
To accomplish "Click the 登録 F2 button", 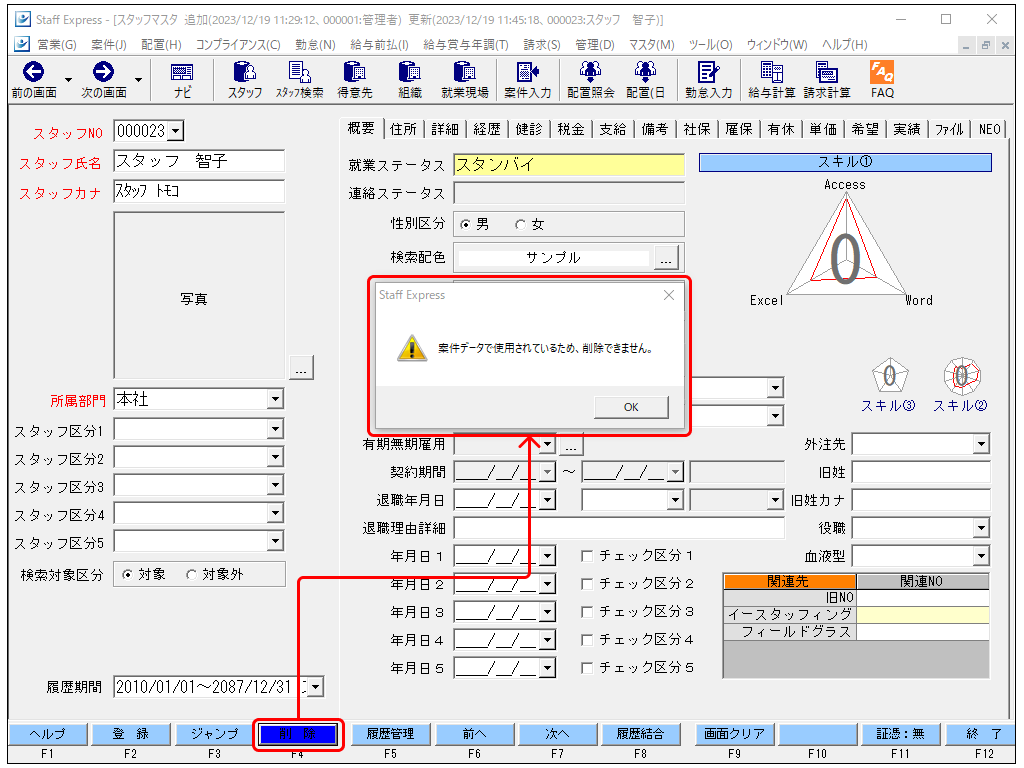I will pyautogui.click(x=131, y=734).
